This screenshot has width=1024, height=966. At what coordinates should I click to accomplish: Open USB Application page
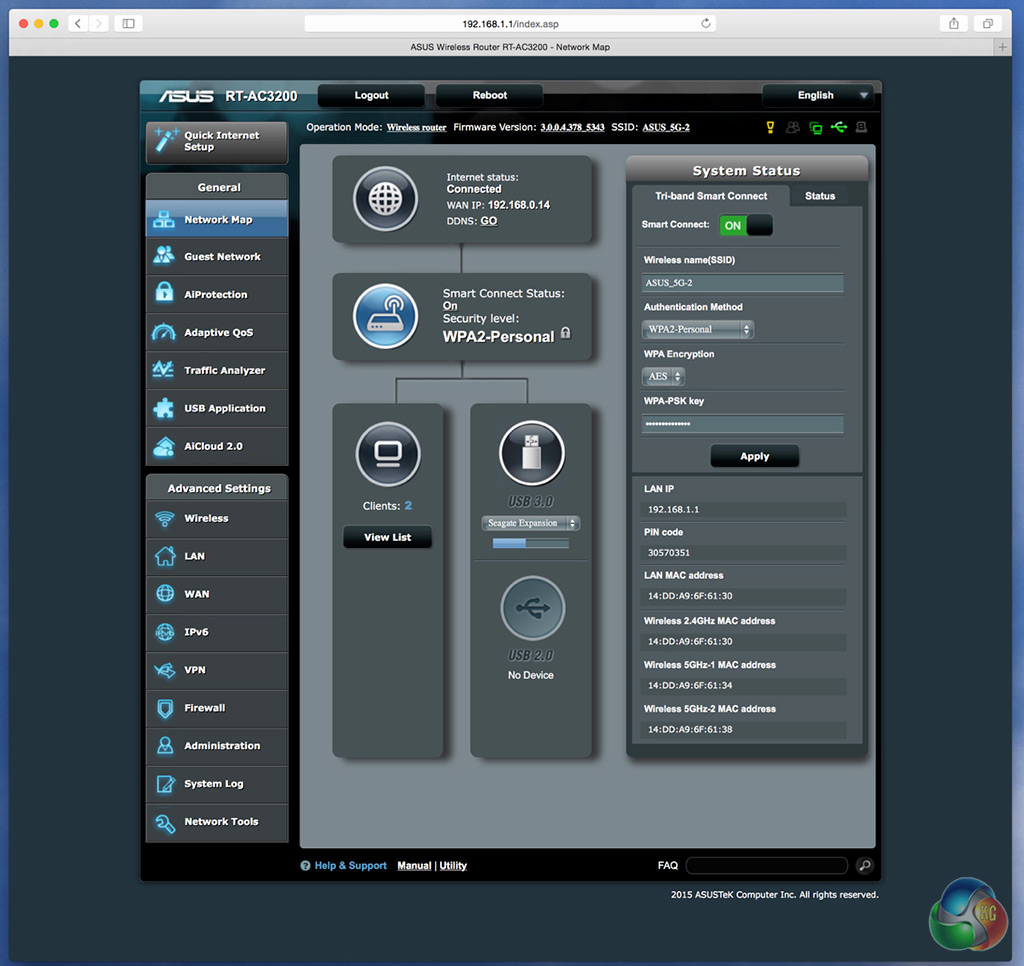tap(217, 408)
